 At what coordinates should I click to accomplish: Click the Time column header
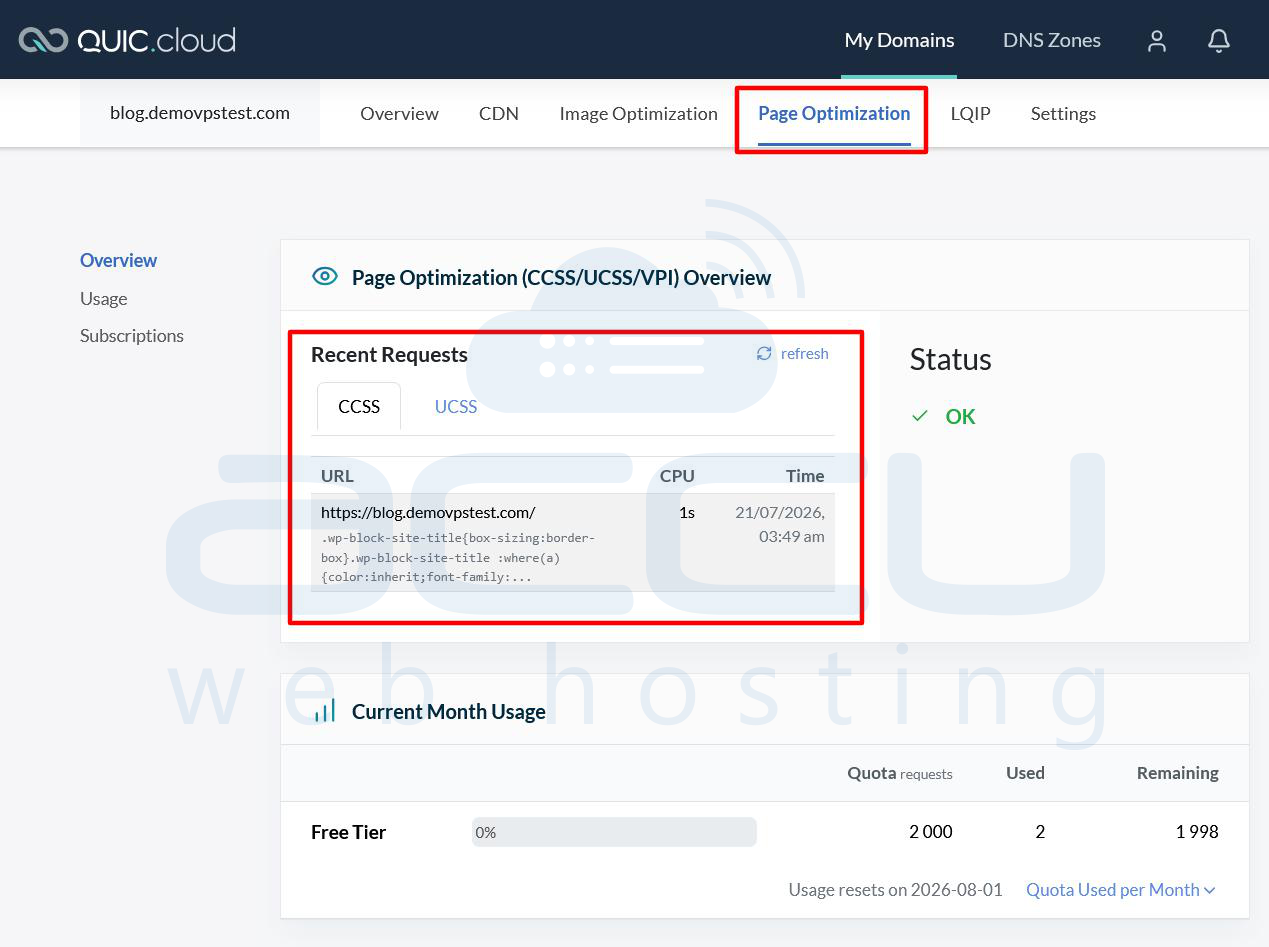pos(805,475)
